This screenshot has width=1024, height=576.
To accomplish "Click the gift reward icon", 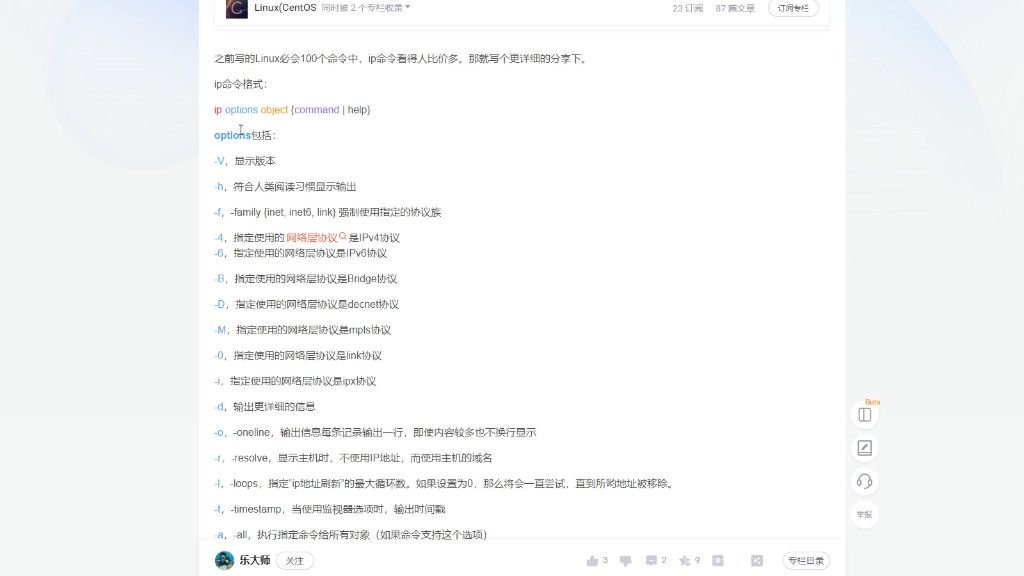I will point(718,560).
